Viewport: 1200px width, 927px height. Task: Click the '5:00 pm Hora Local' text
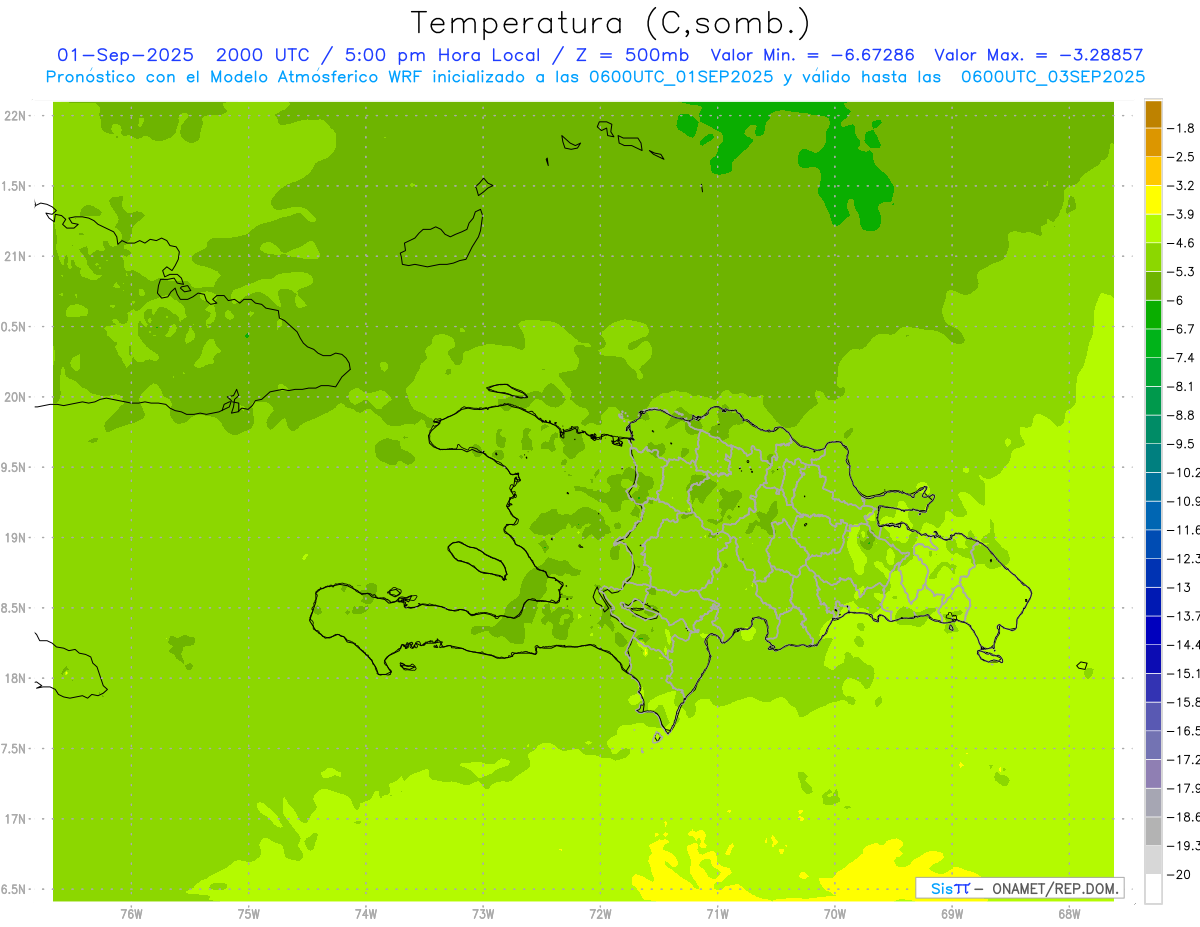(x=446, y=55)
